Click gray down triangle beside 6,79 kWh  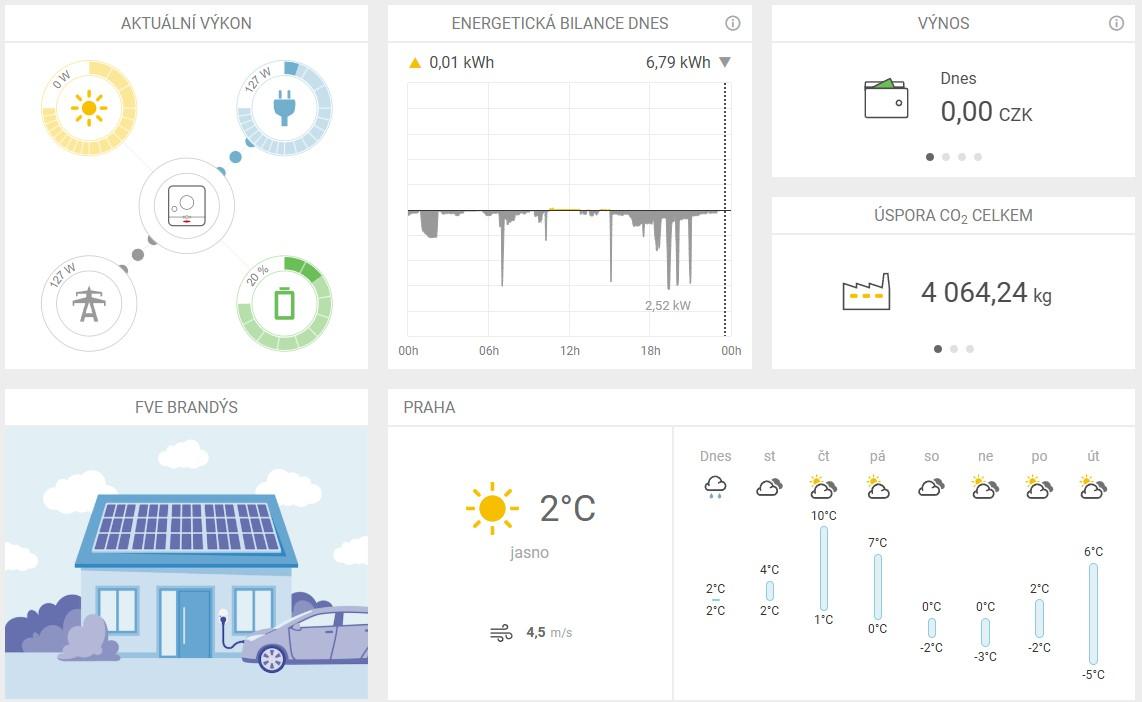[725, 63]
